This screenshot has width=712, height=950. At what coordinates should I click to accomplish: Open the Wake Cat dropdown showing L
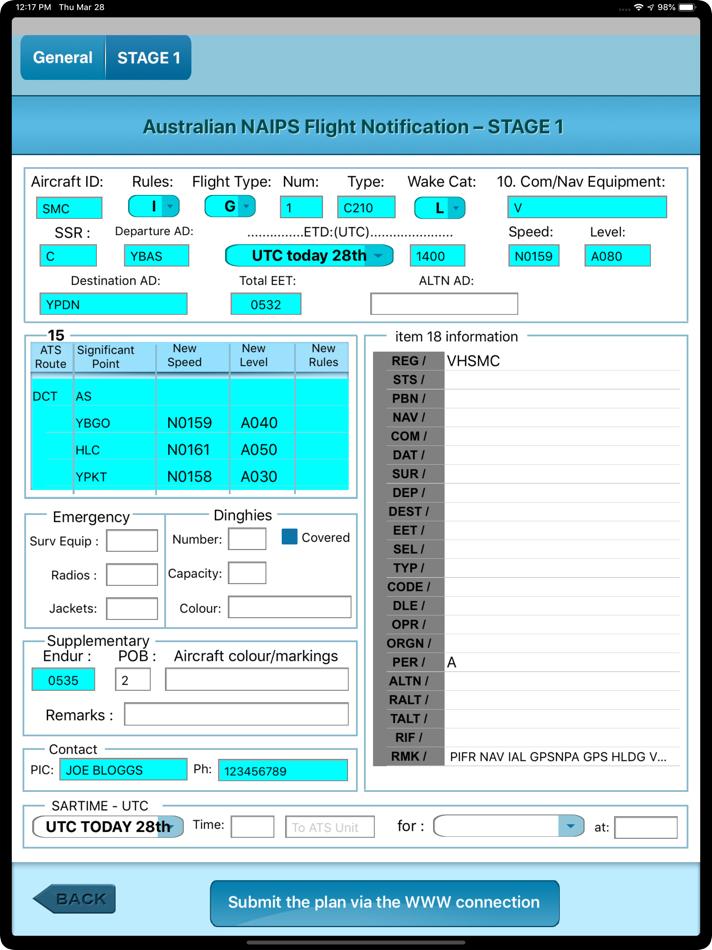click(x=439, y=208)
